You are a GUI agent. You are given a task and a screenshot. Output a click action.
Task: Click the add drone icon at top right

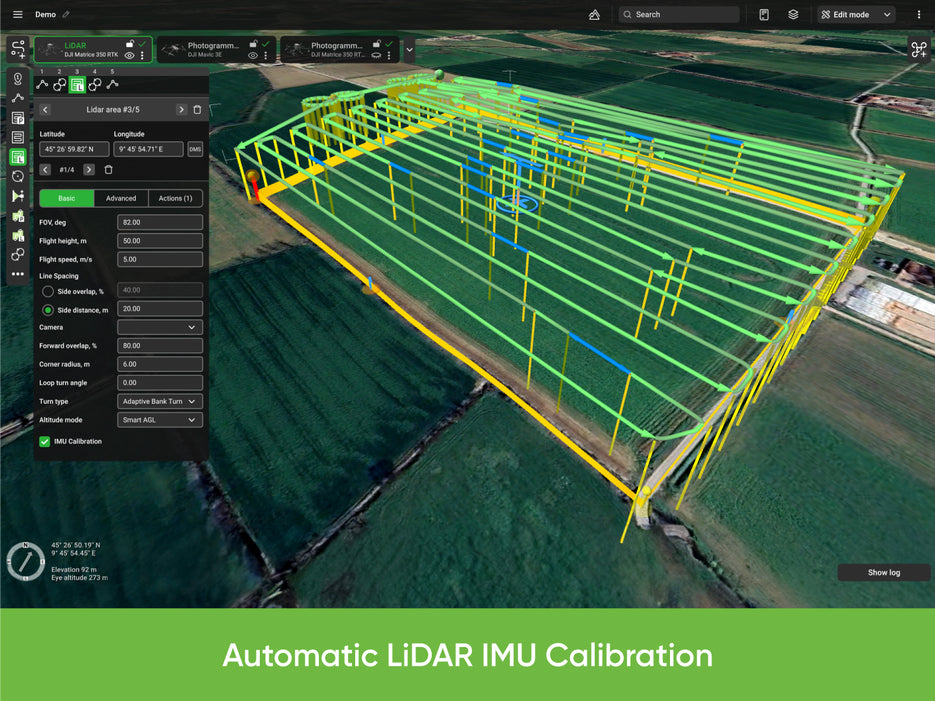pos(918,49)
